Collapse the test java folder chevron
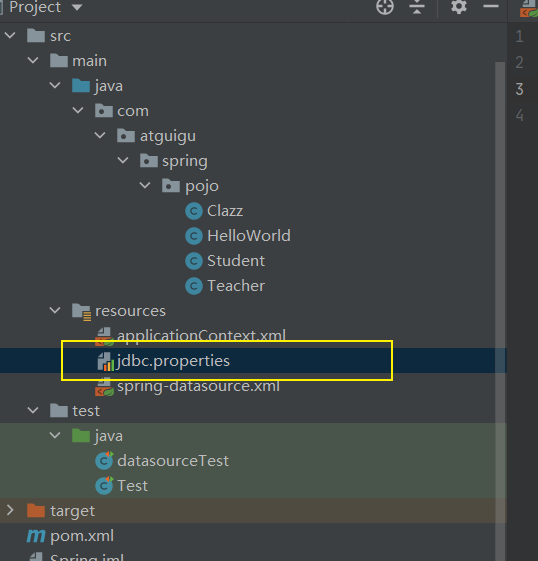The width and height of the screenshot is (538, 561). click(x=55, y=435)
